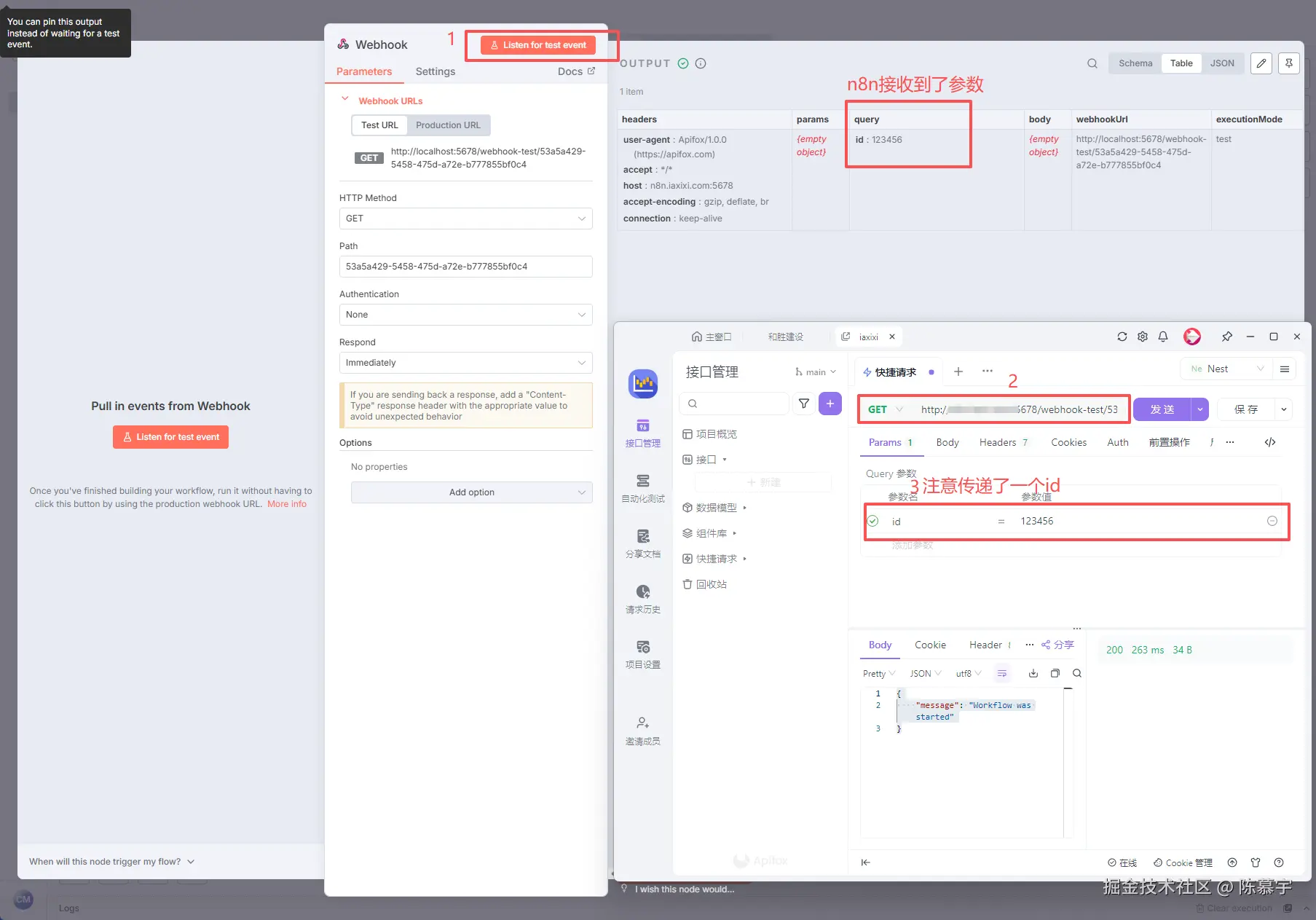Open 分享文档 in Apifox sidebar
1316x920 pixels.
(x=643, y=544)
